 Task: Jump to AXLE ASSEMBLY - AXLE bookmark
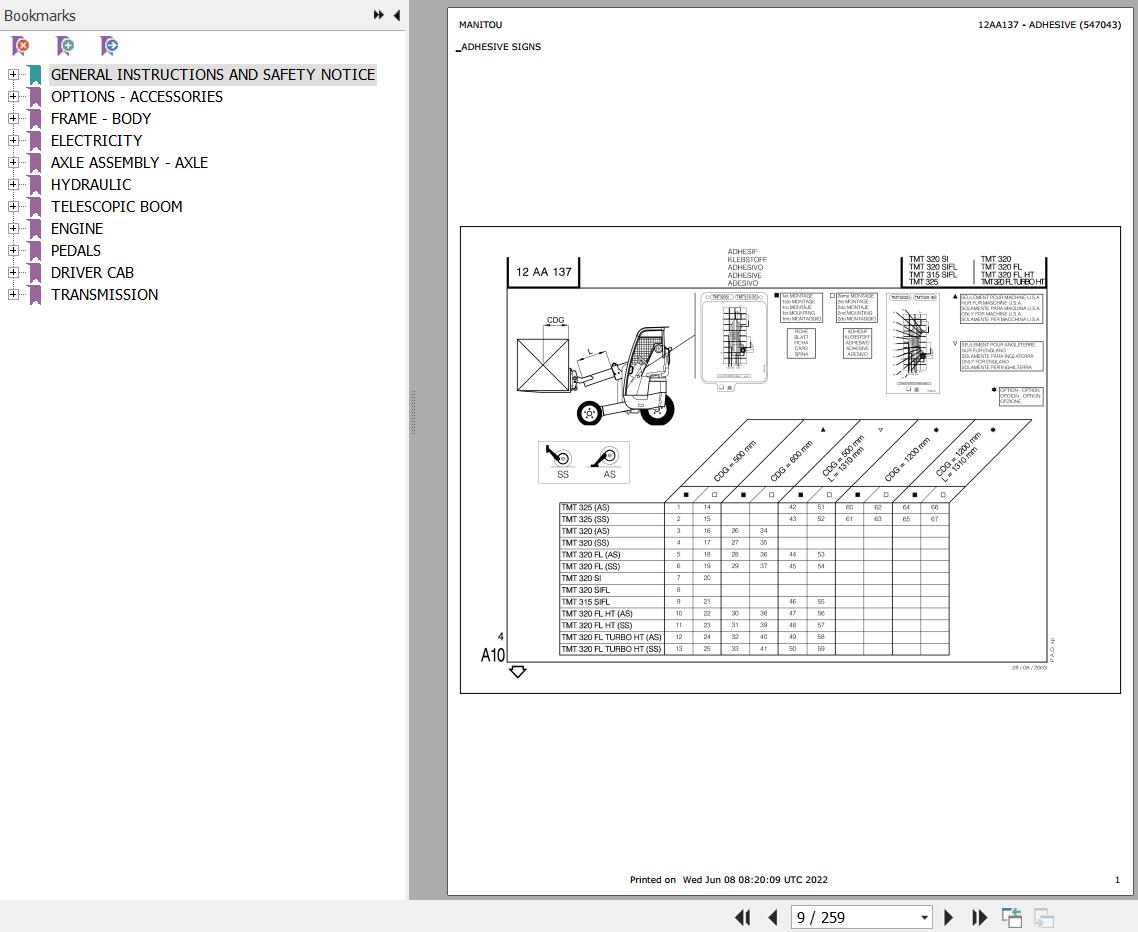click(129, 163)
